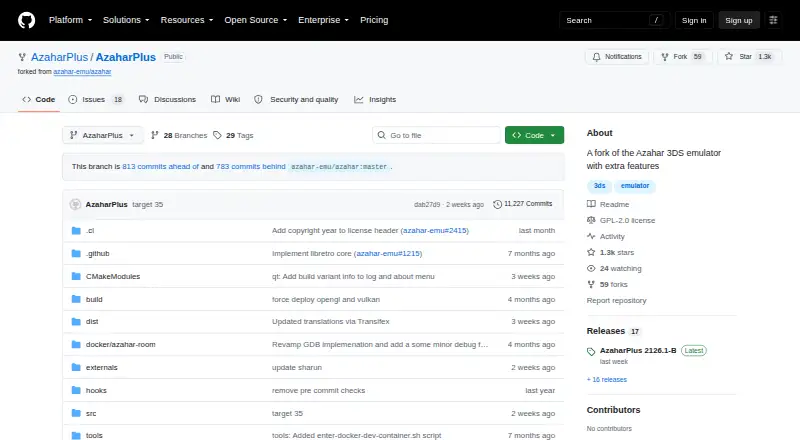Screen dimensions: 800x440
Task: Click the externals folder icon
Action: click(76, 368)
